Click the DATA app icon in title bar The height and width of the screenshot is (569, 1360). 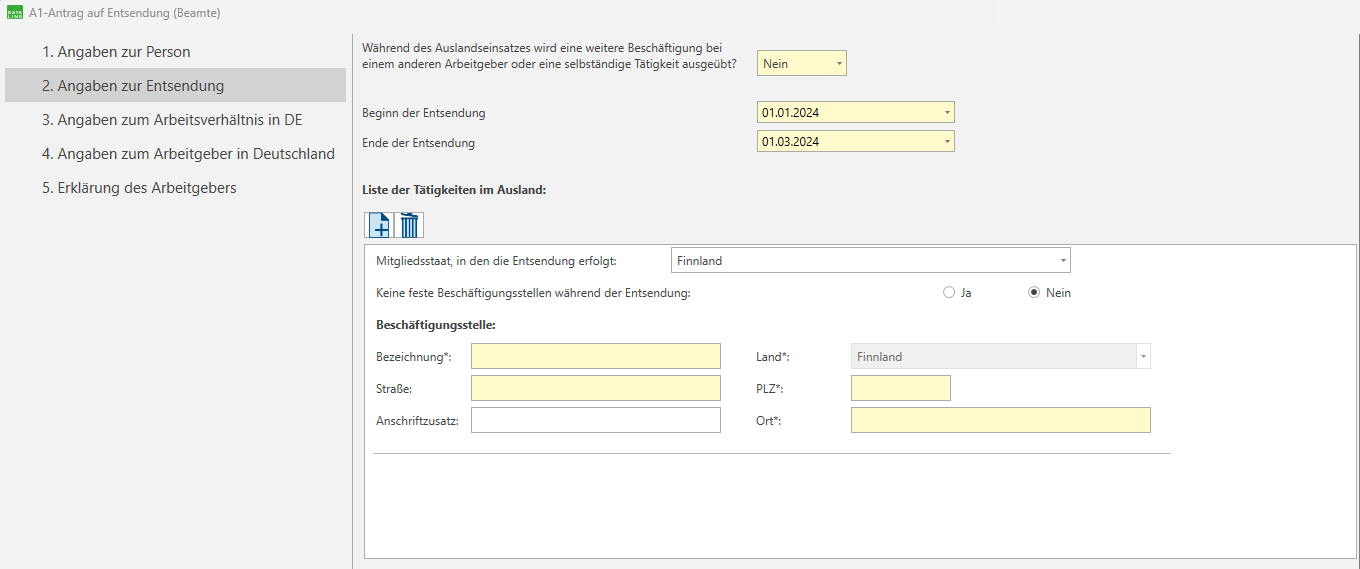coord(14,13)
